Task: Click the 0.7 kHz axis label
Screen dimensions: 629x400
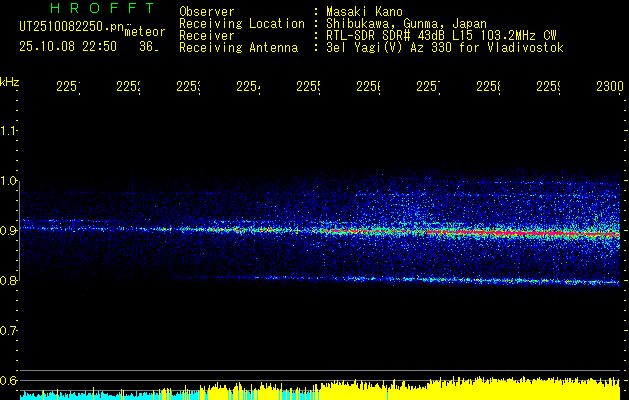Action: (8, 330)
